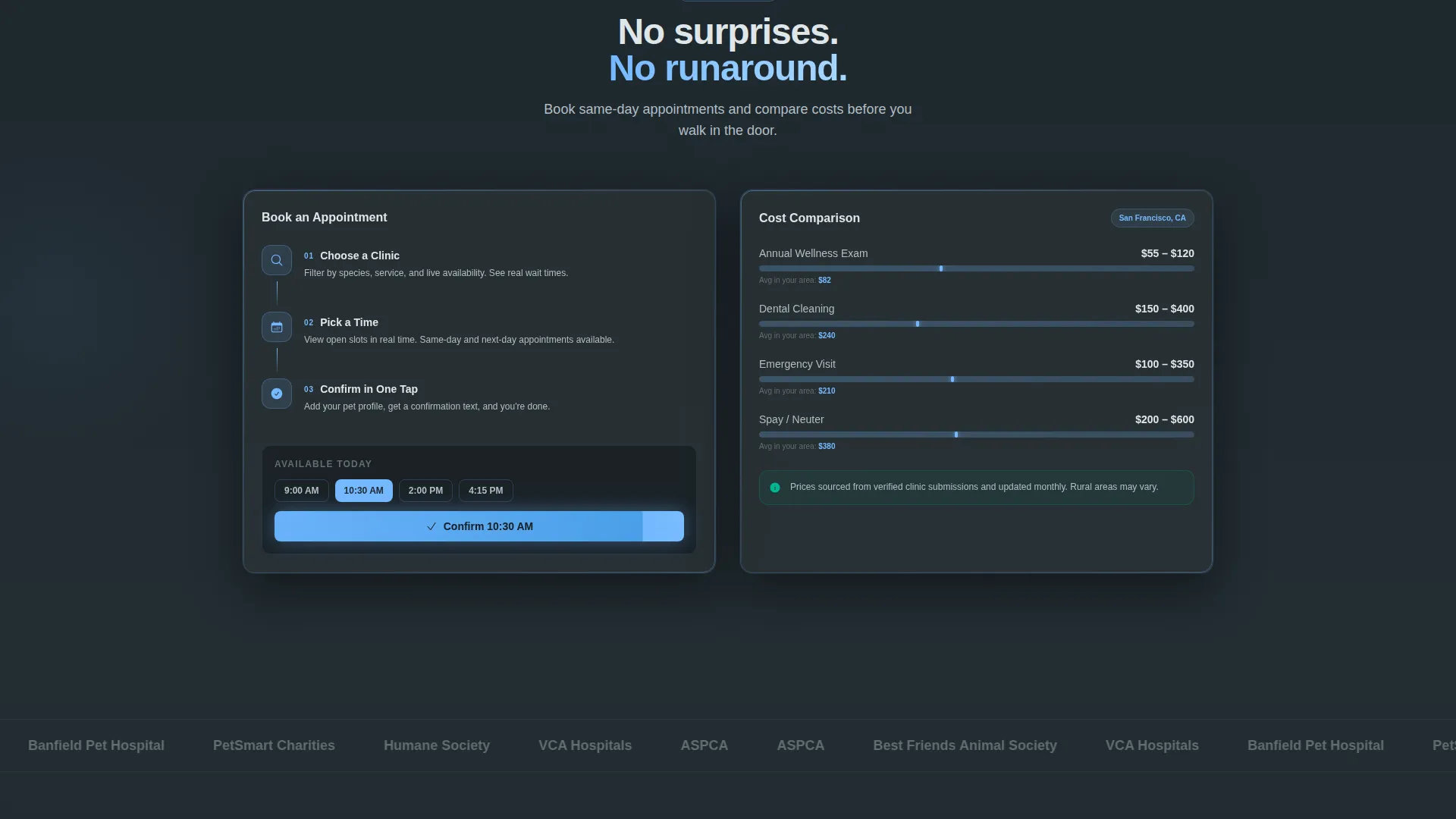This screenshot has width=1456, height=819.
Task: Pick the 4:15 PM time slot
Action: click(485, 491)
